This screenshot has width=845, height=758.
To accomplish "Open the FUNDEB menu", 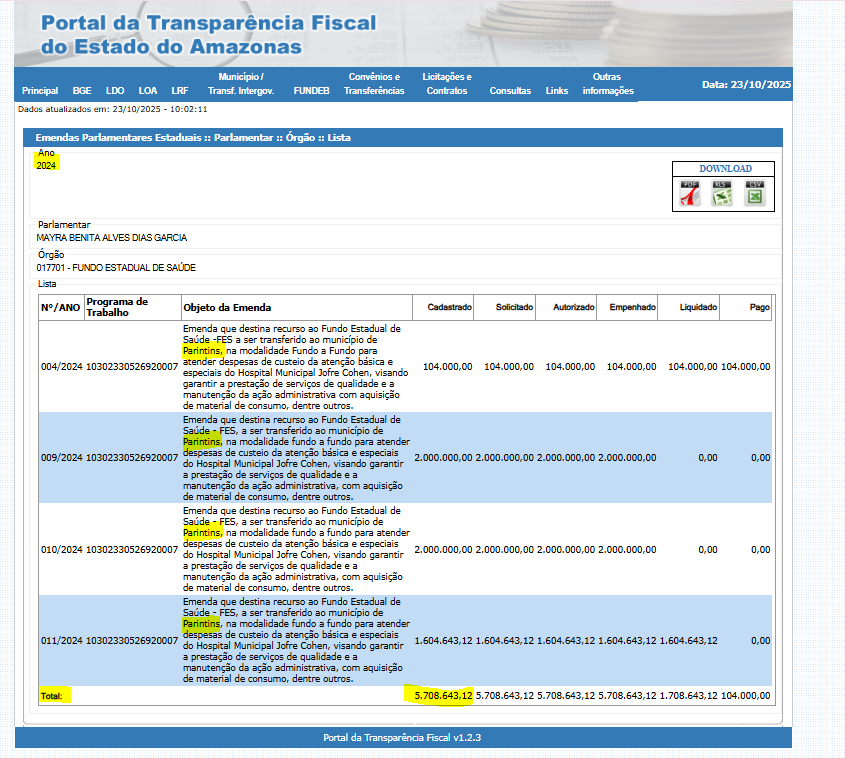I will [311, 90].
